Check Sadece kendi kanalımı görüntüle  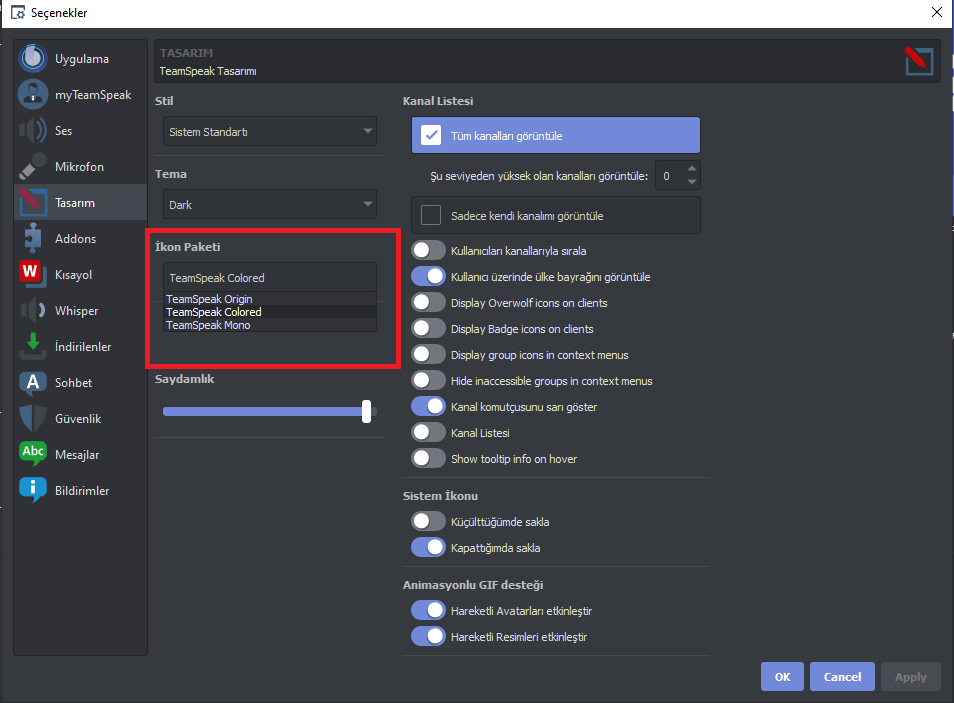pyautogui.click(x=431, y=215)
